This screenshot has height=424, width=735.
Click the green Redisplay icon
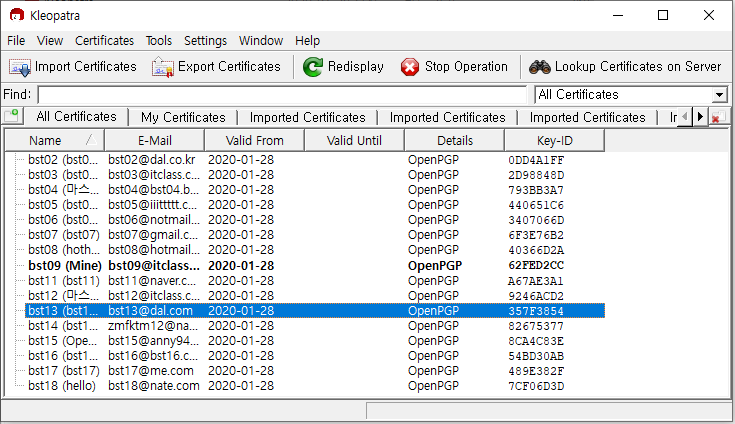[x=313, y=67]
